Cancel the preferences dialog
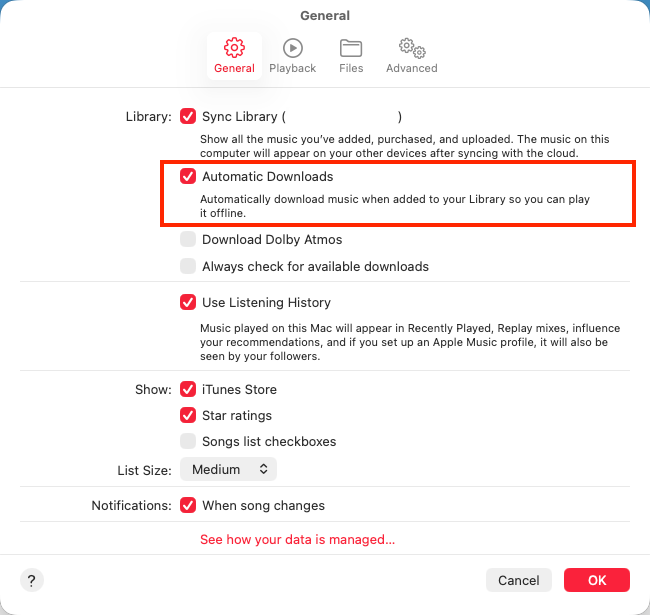 pos(519,580)
